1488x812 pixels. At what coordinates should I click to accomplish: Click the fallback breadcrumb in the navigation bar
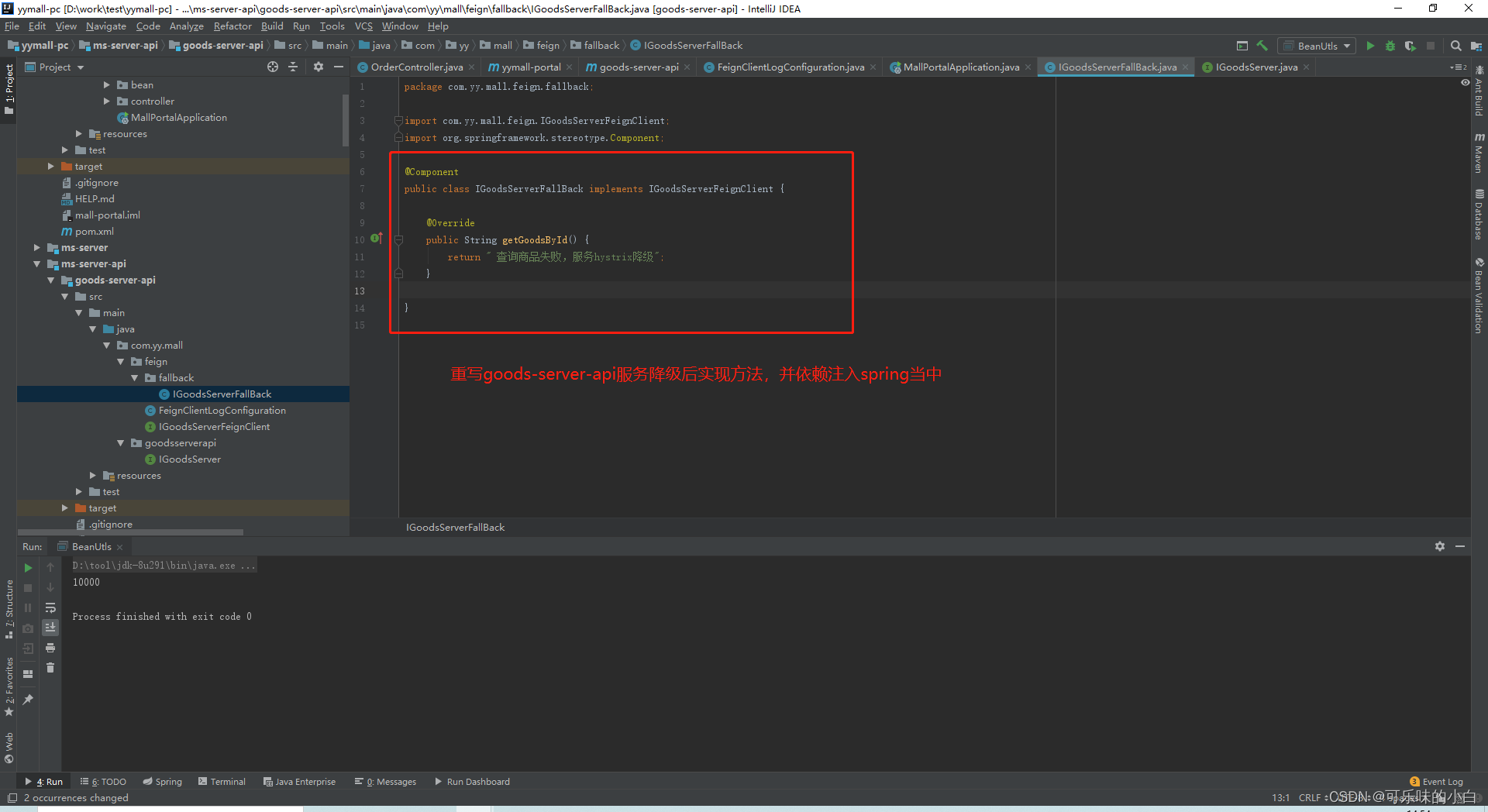[594, 46]
